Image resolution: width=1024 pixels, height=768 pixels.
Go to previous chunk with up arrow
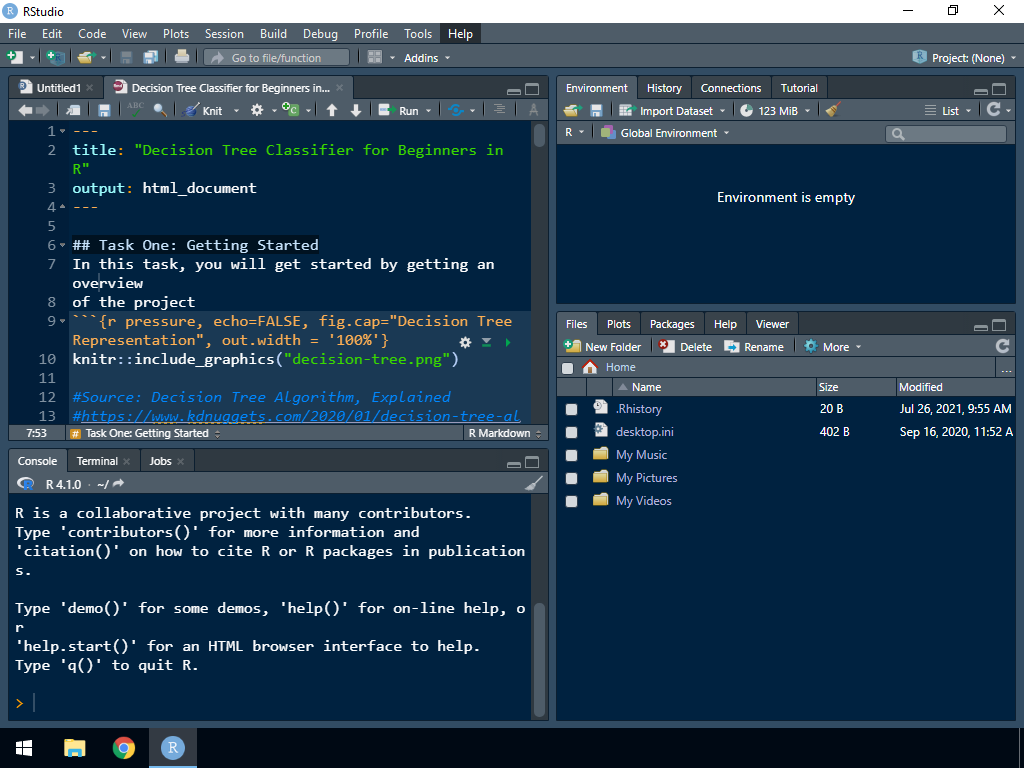point(332,110)
